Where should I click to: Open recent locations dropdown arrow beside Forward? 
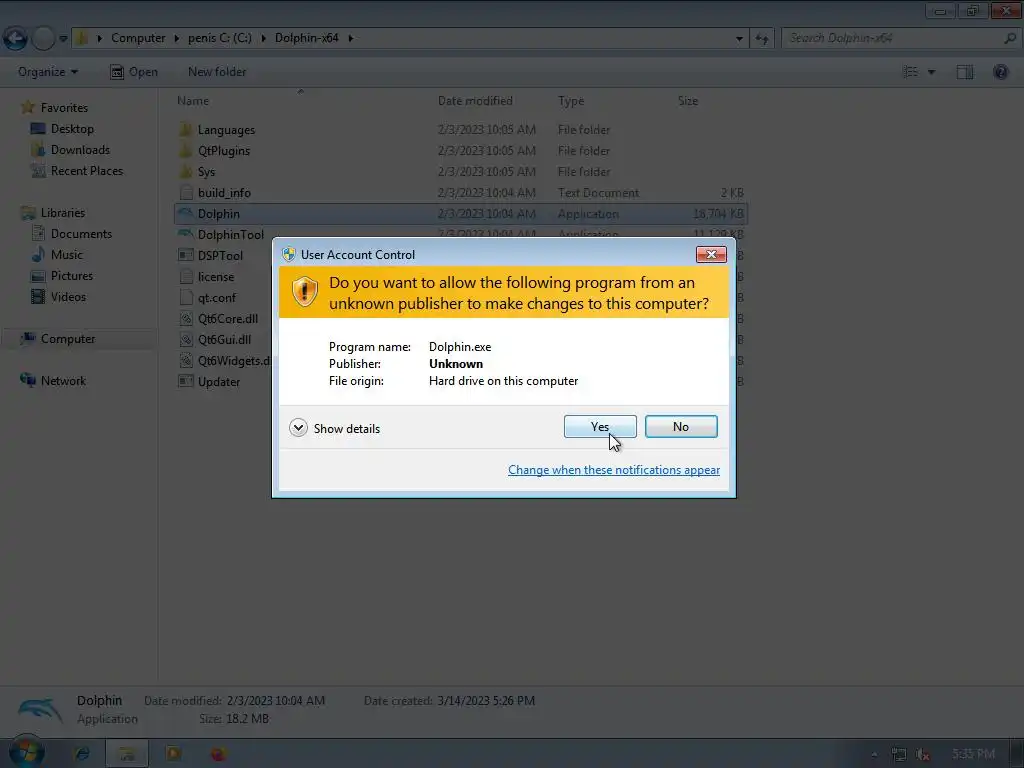63,39
